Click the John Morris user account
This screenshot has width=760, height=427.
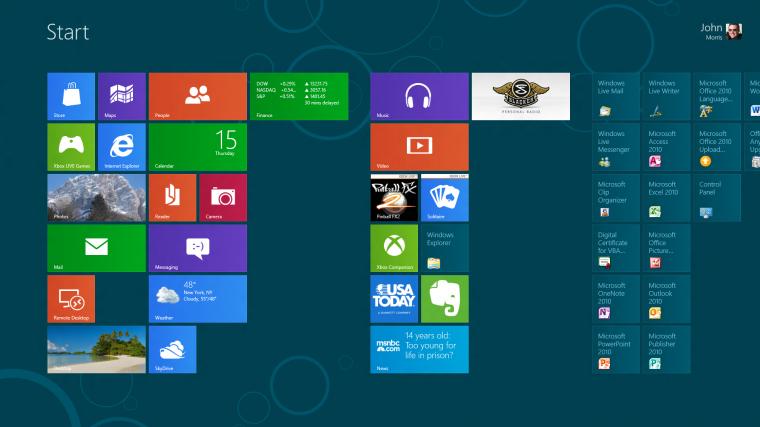click(x=721, y=32)
